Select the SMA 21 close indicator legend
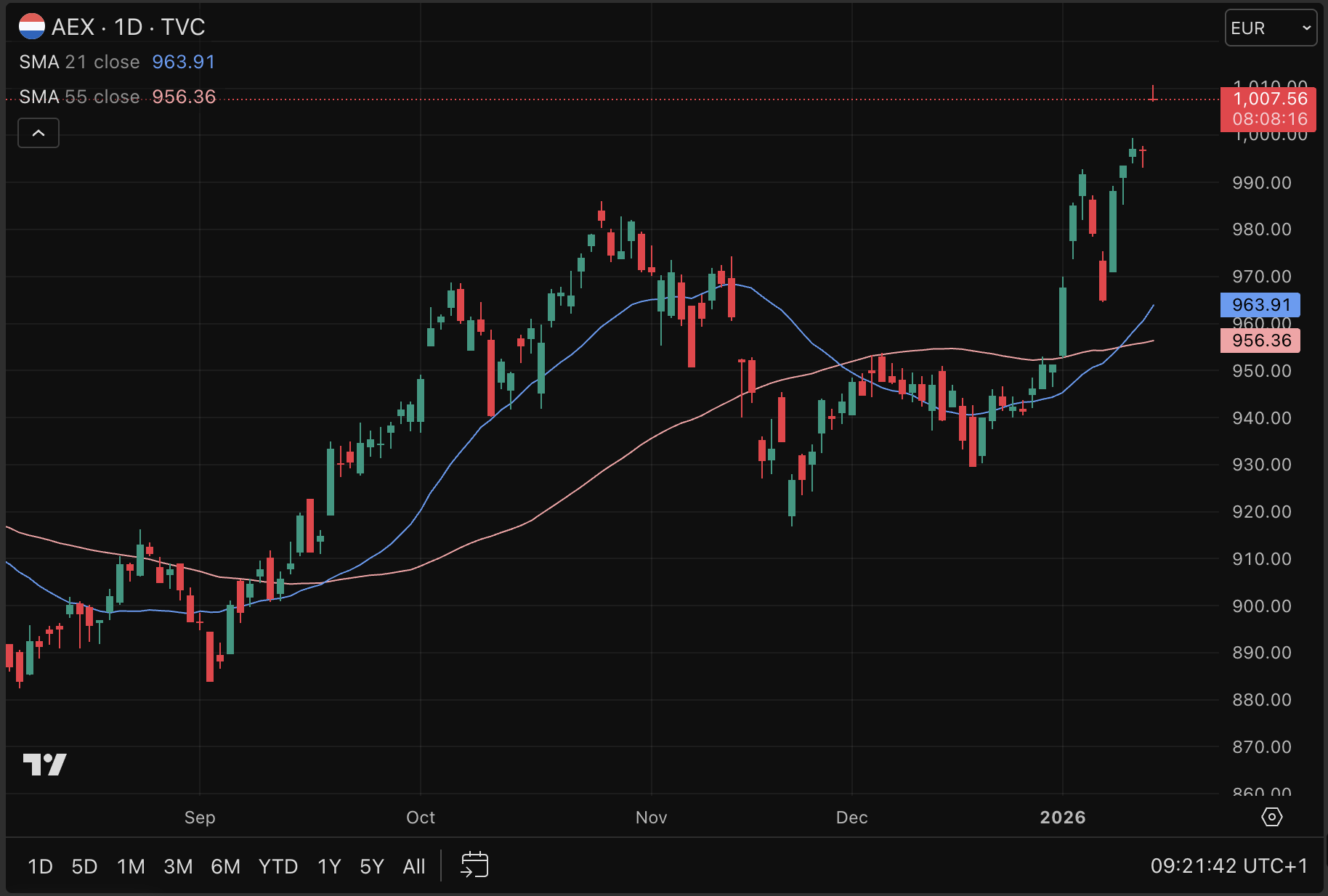The image size is (1328, 896). pos(80,62)
